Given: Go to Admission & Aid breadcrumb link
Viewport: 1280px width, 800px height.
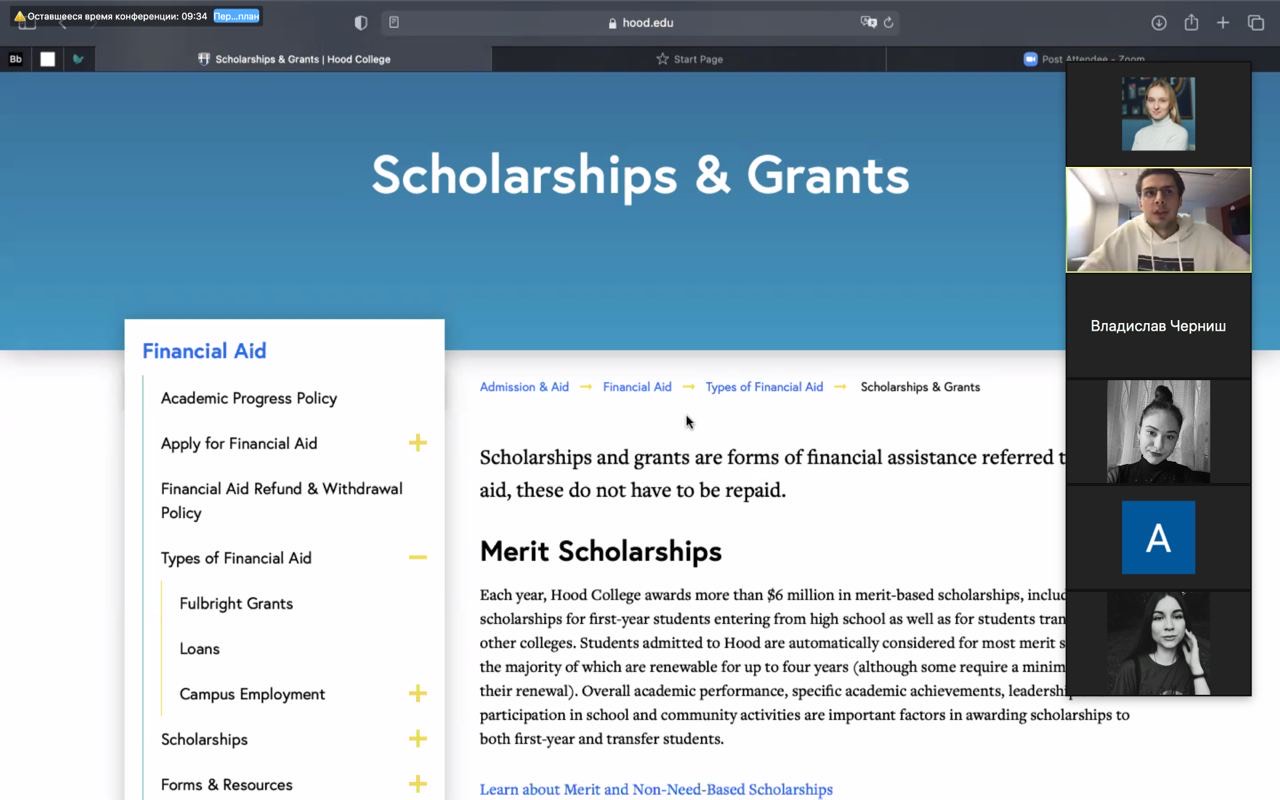Looking at the screenshot, I should click(x=524, y=387).
